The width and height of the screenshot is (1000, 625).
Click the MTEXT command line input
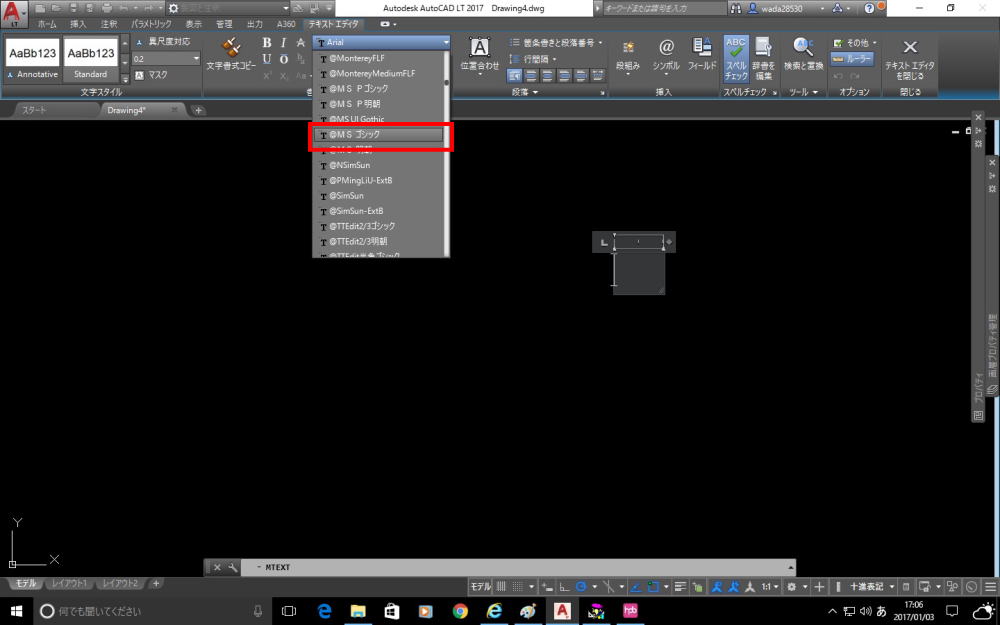coord(517,567)
